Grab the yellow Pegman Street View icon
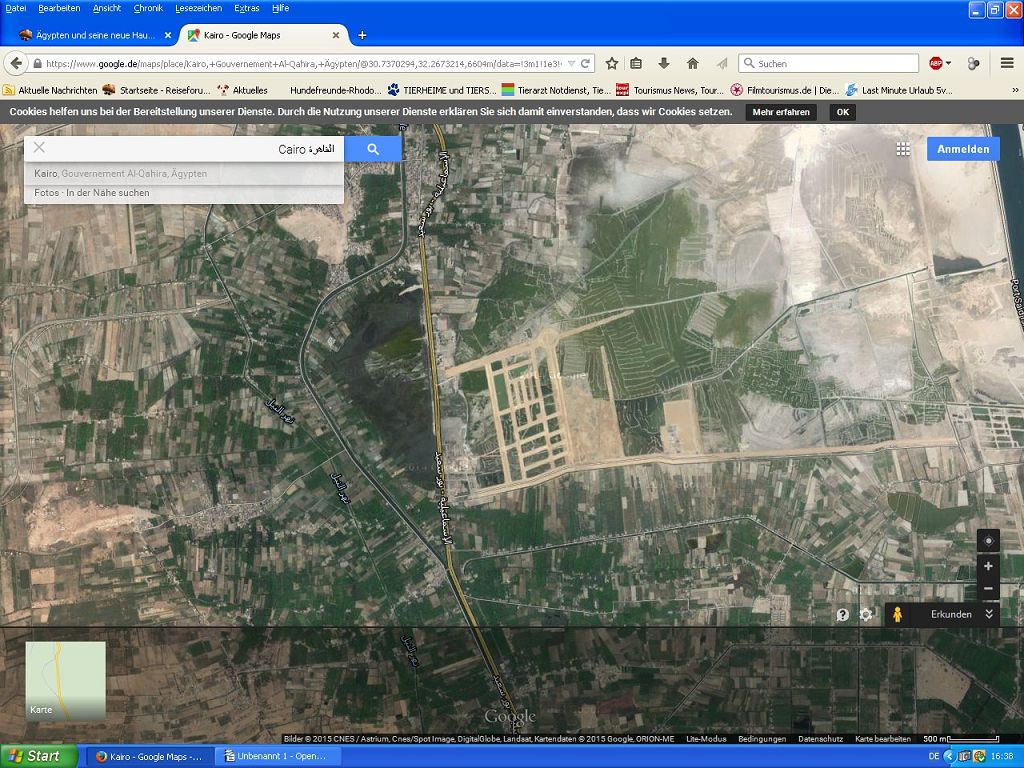Screen dimensions: 1024x768 tap(897, 615)
